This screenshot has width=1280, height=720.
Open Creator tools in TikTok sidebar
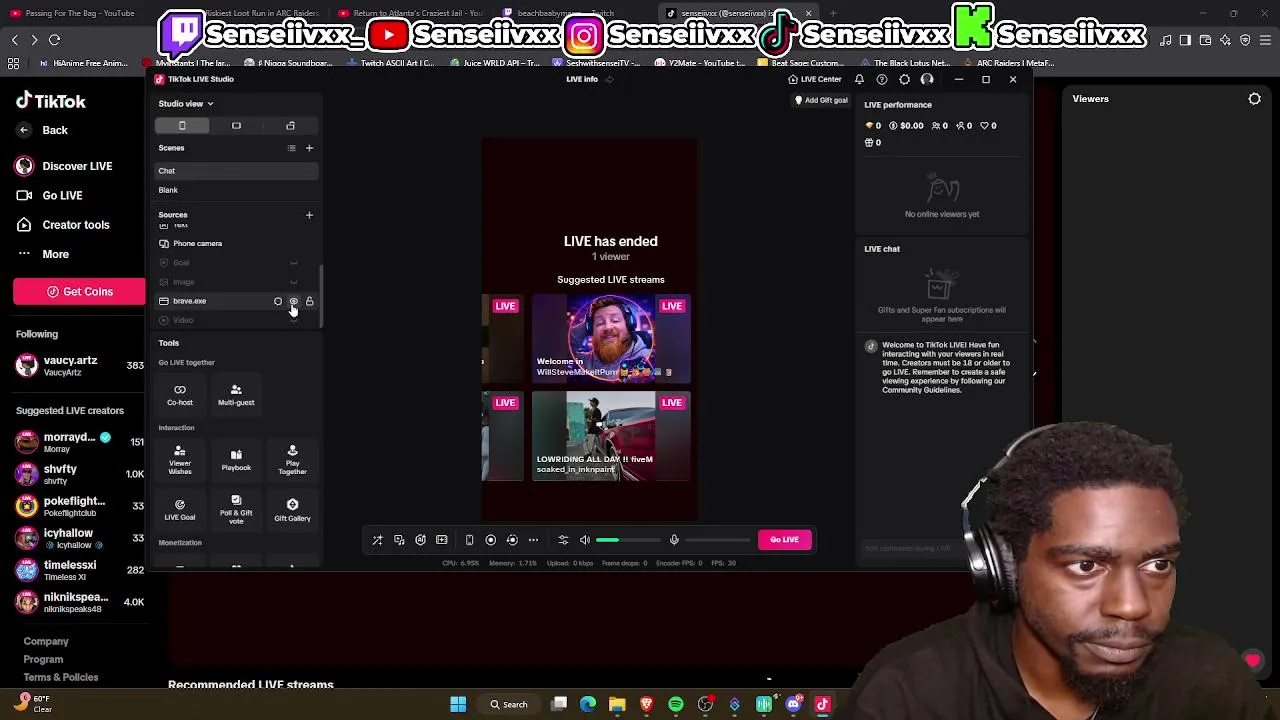click(x=63, y=225)
